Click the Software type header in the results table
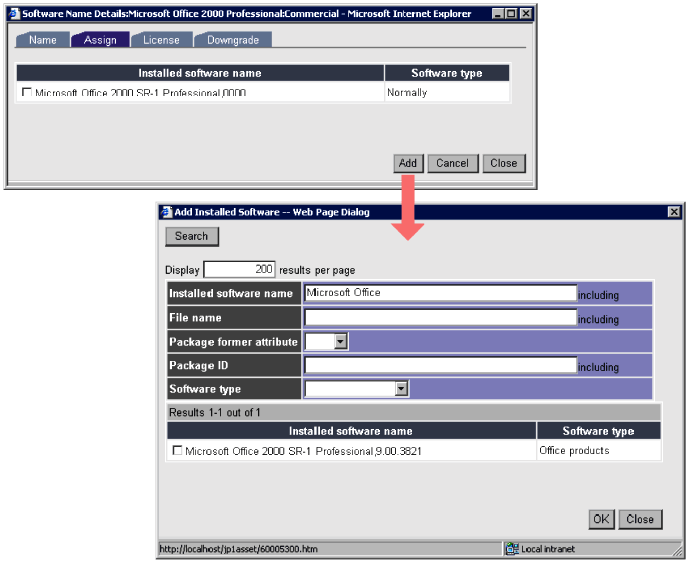The width and height of the screenshot is (688, 562). pos(598,430)
